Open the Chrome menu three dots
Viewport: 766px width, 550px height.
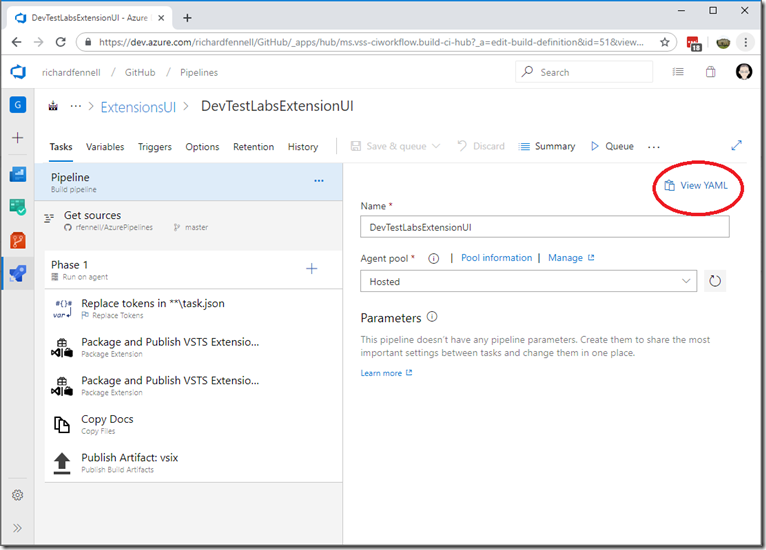[x=745, y=42]
